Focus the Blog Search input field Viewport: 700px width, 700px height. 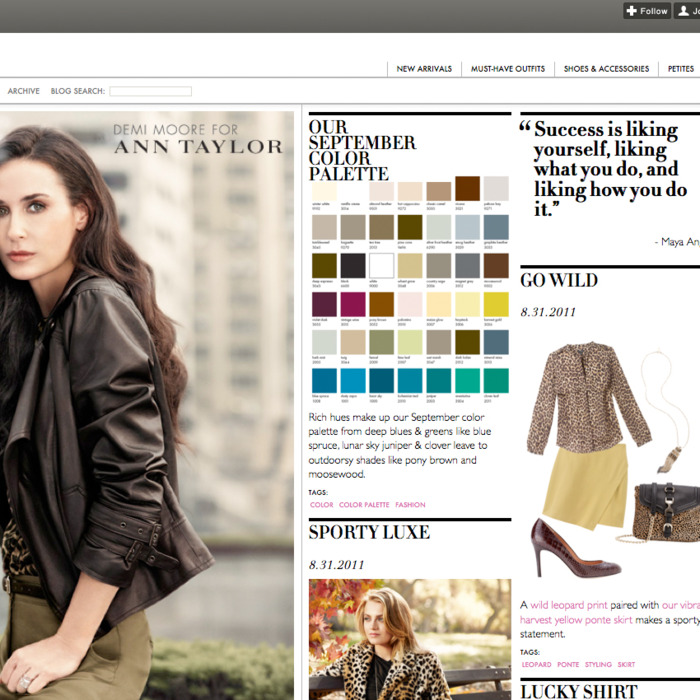click(x=151, y=91)
